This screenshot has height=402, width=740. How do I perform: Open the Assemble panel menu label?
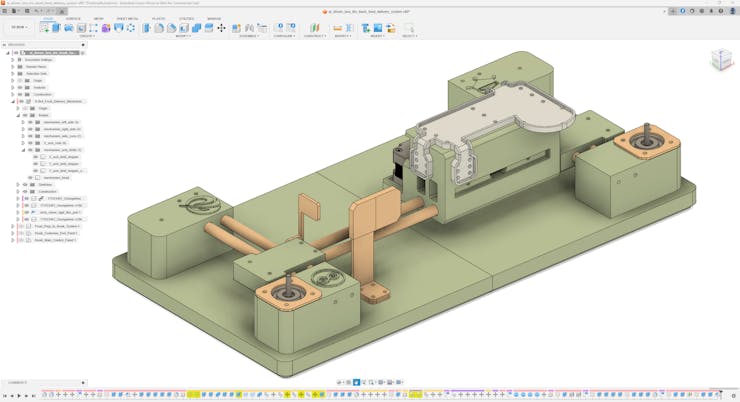[249, 36]
